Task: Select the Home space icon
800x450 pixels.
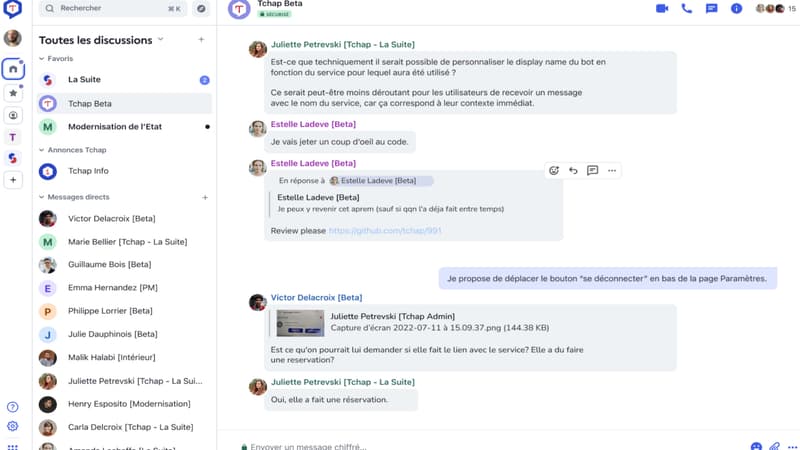Action: click(13, 69)
